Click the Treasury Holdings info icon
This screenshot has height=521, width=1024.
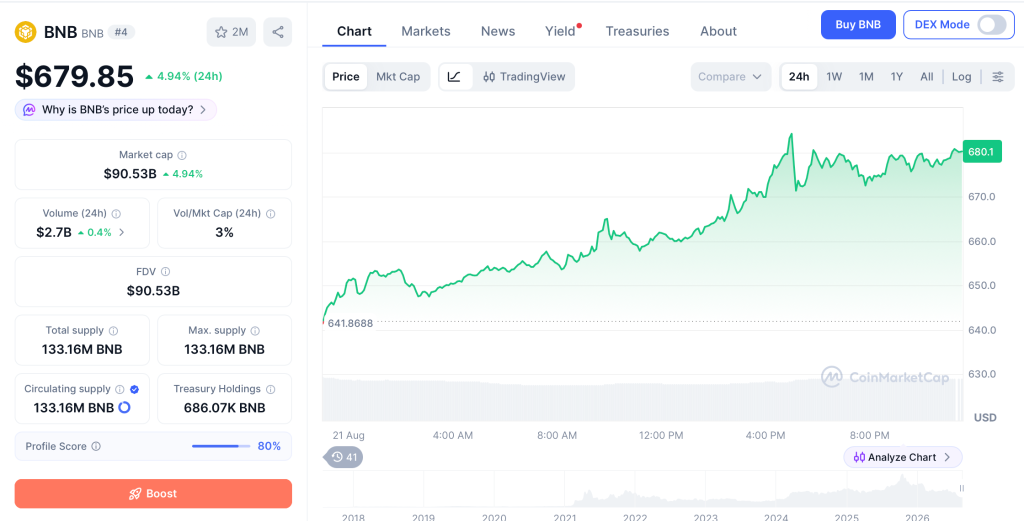point(270,389)
